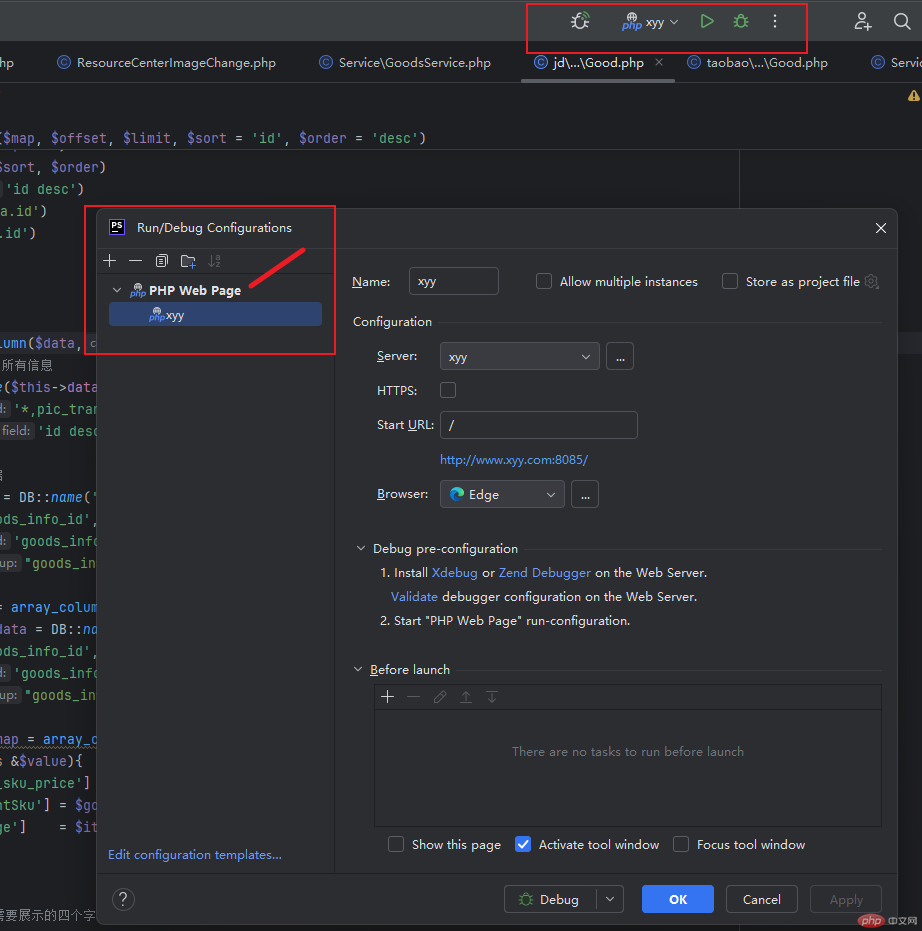The image size is (922, 931).
Task: Enable the HTTPS checkbox
Action: click(x=448, y=390)
